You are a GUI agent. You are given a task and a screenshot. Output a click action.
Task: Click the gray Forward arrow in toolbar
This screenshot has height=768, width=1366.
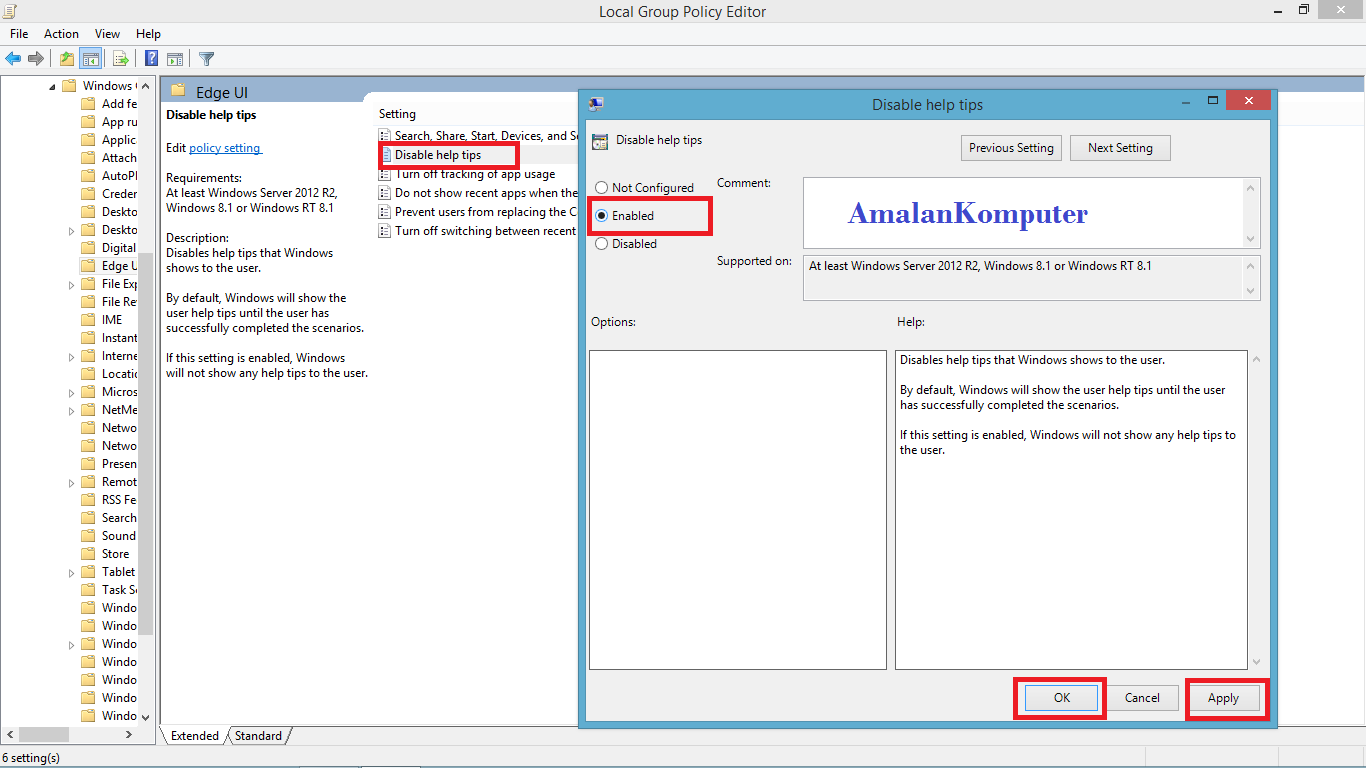[36, 58]
